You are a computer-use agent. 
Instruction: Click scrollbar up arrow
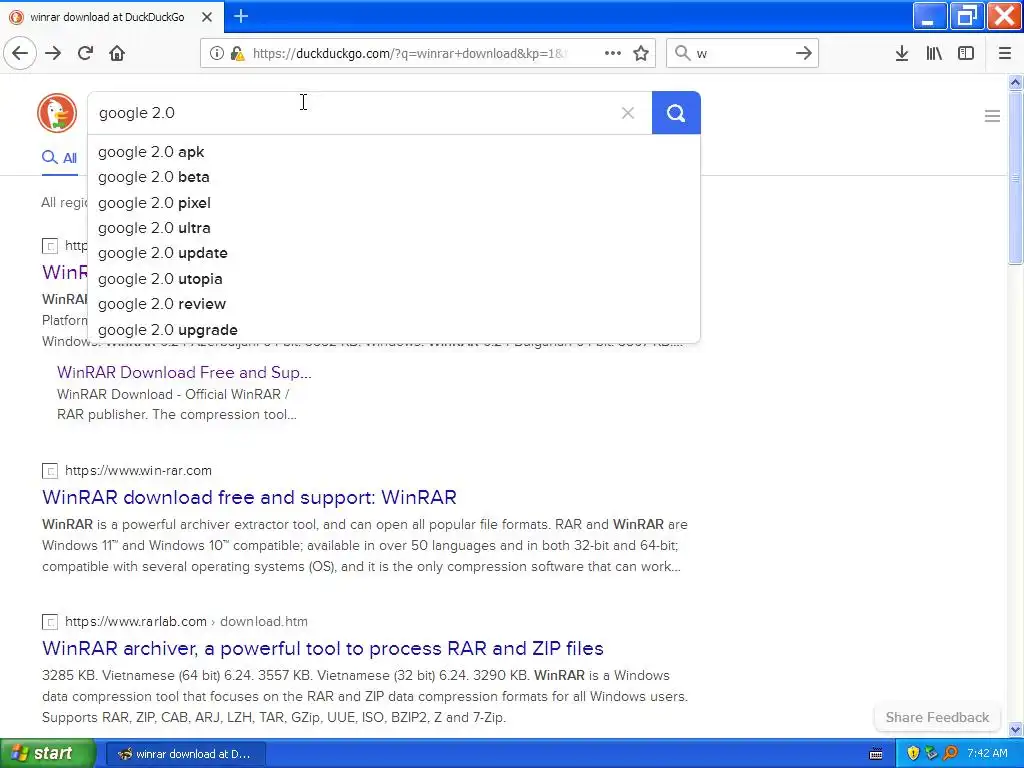[x=1015, y=82]
